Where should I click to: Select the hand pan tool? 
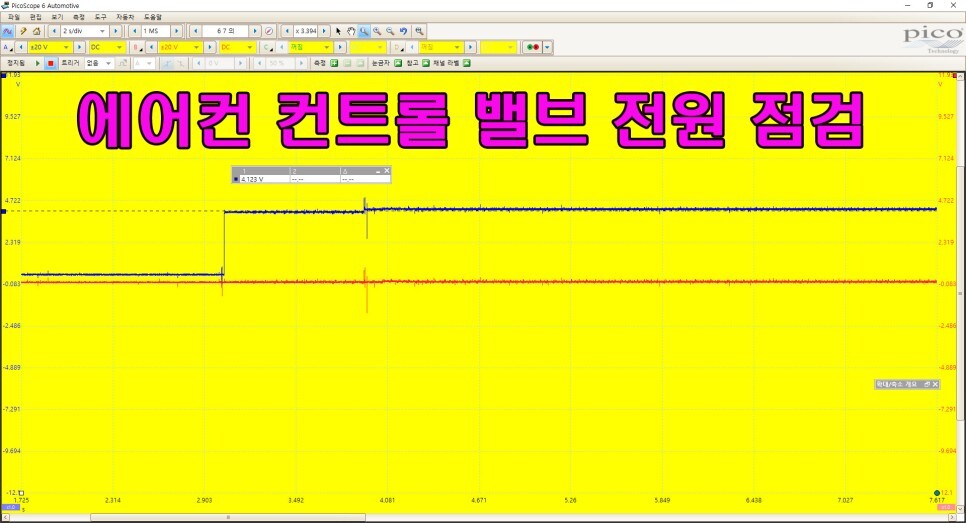click(351, 31)
